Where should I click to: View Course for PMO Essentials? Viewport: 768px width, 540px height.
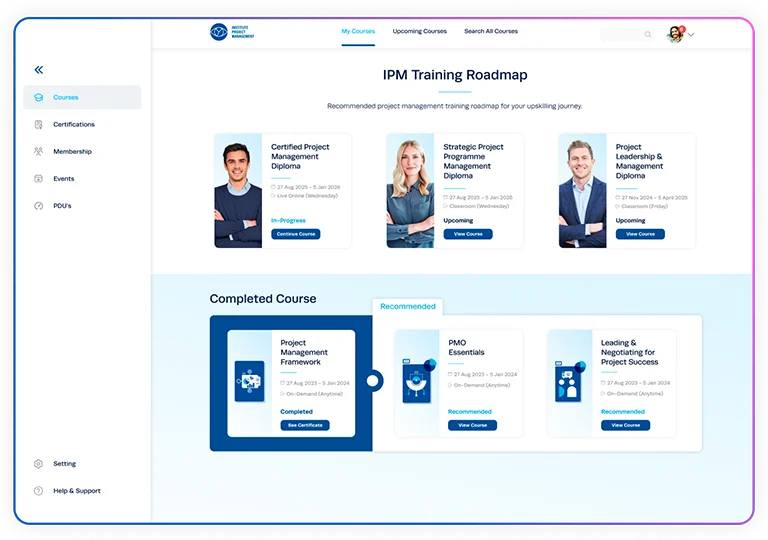coord(473,425)
